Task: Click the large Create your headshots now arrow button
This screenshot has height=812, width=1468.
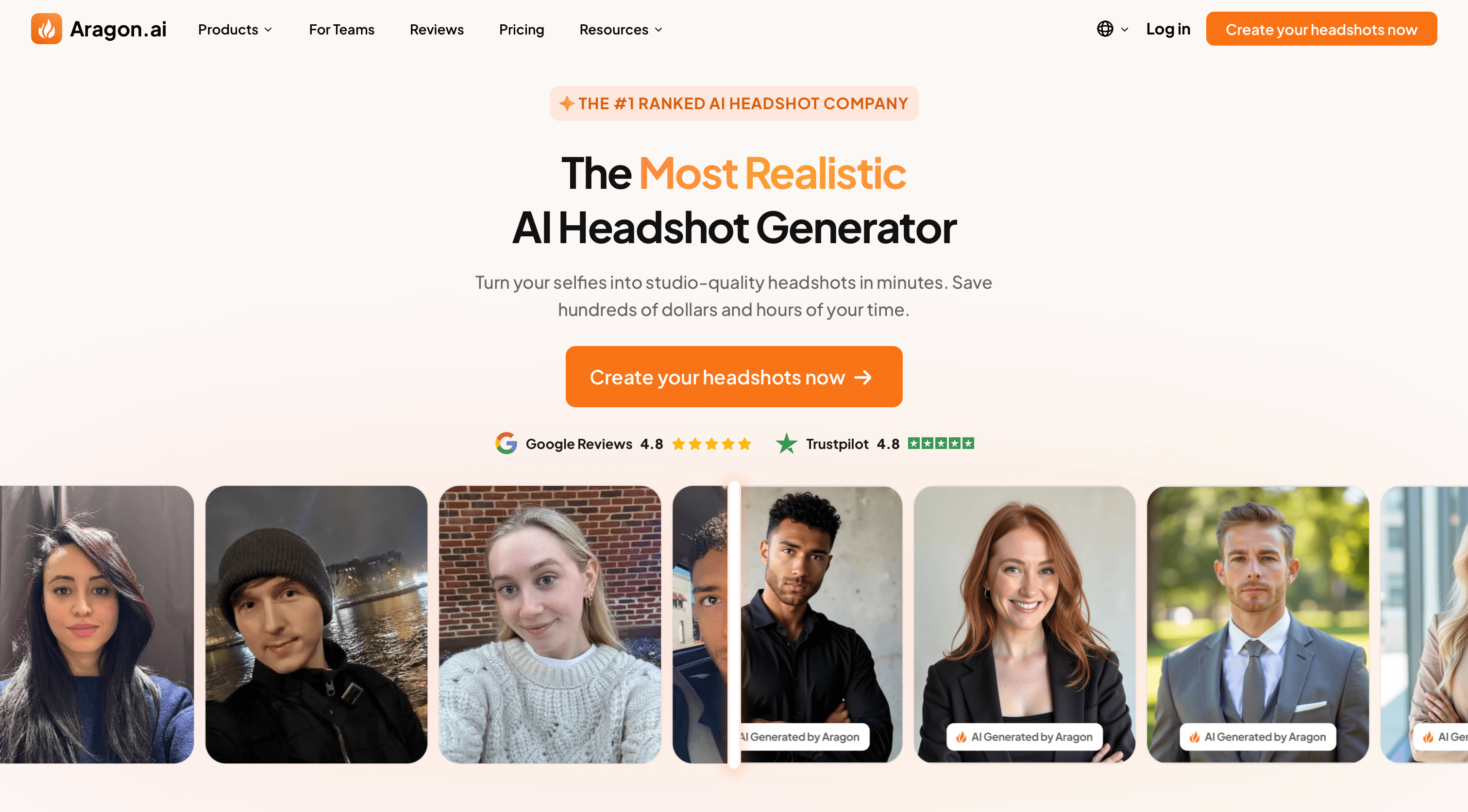Action: click(734, 377)
